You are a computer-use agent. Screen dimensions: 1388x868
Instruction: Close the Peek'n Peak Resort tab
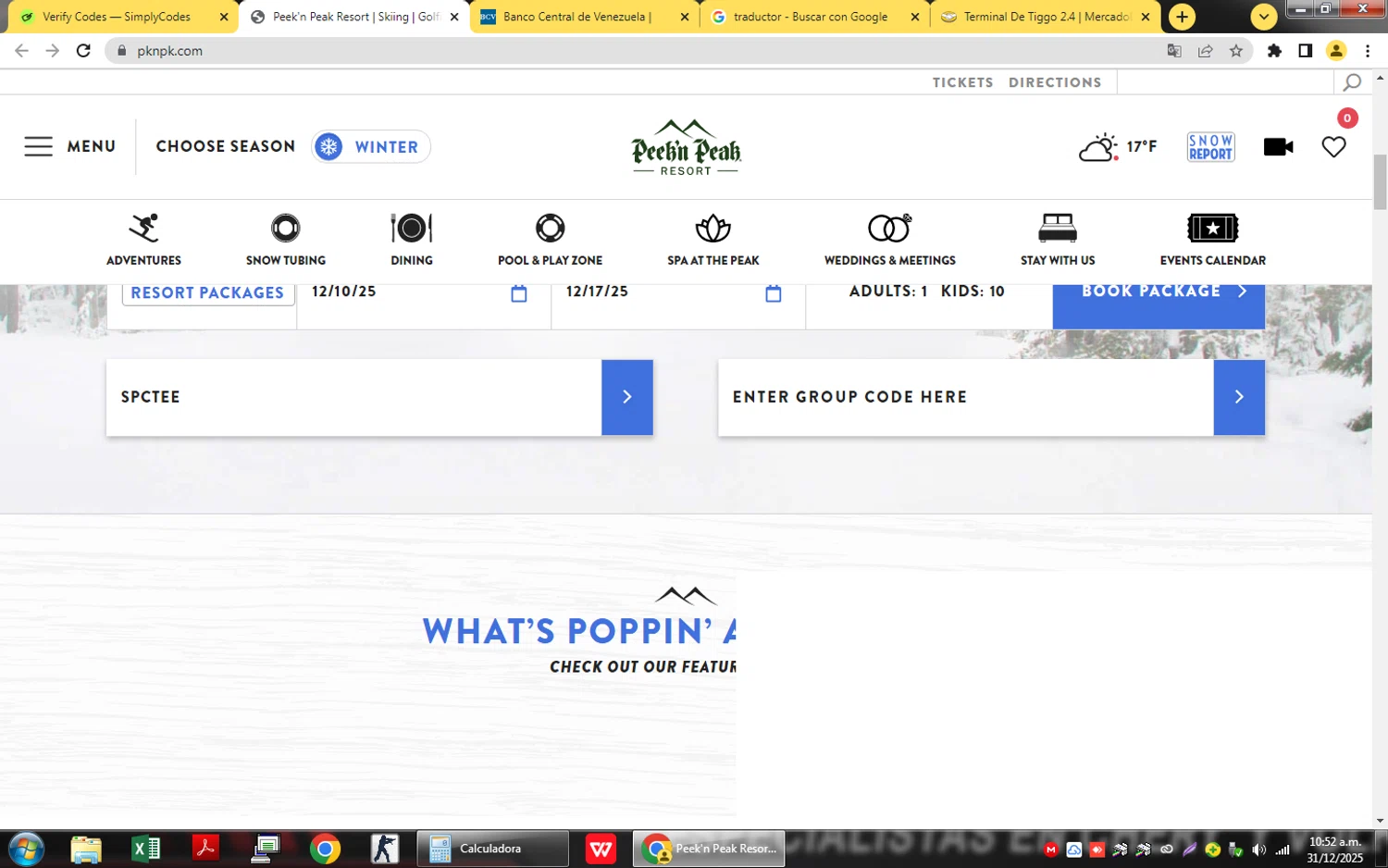click(454, 17)
